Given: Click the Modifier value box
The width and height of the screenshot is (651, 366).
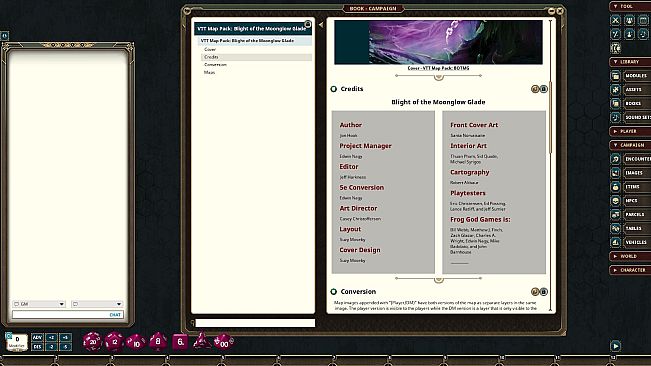Looking at the screenshot, I should point(17,342).
